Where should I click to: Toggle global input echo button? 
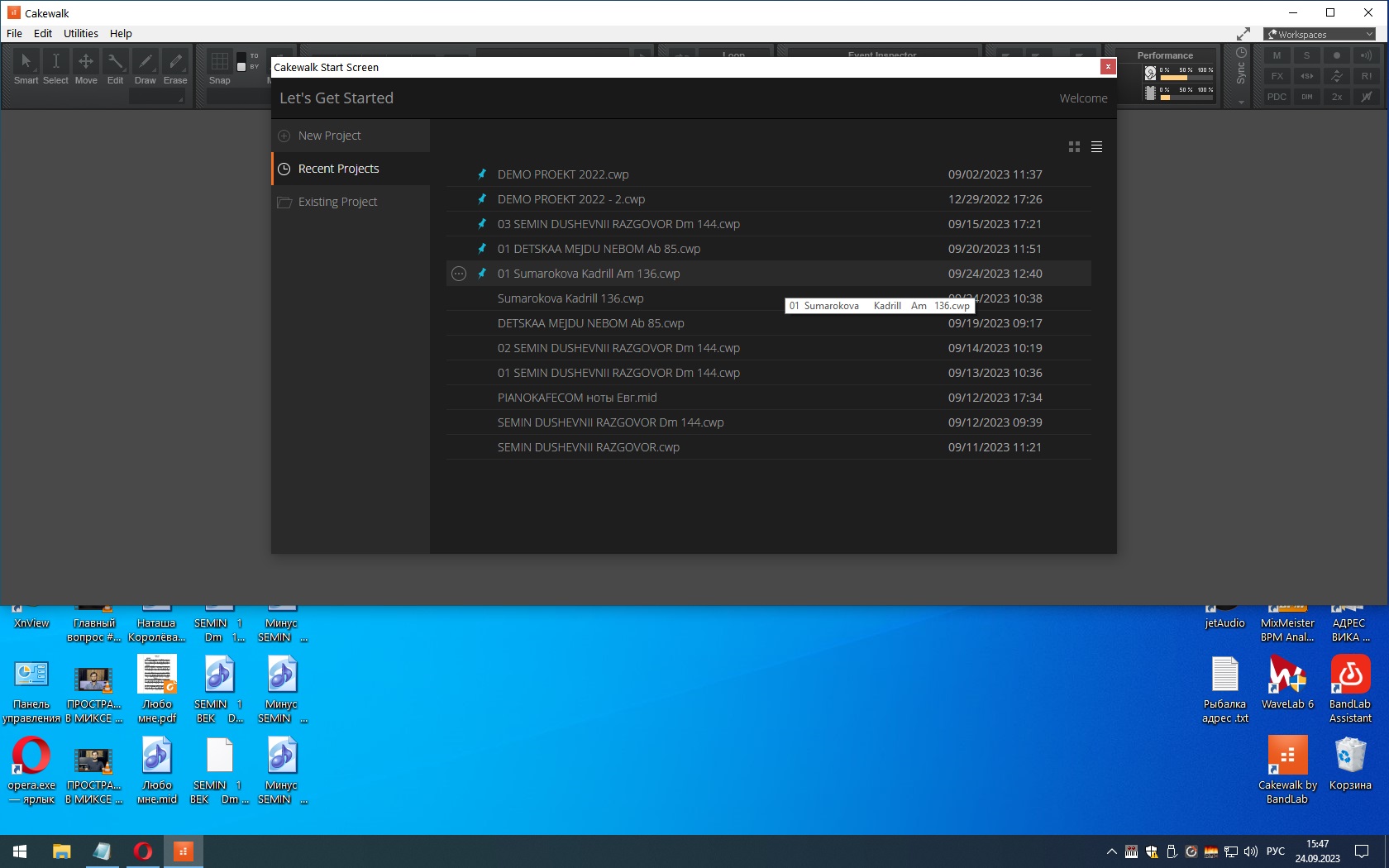tap(1366, 55)
